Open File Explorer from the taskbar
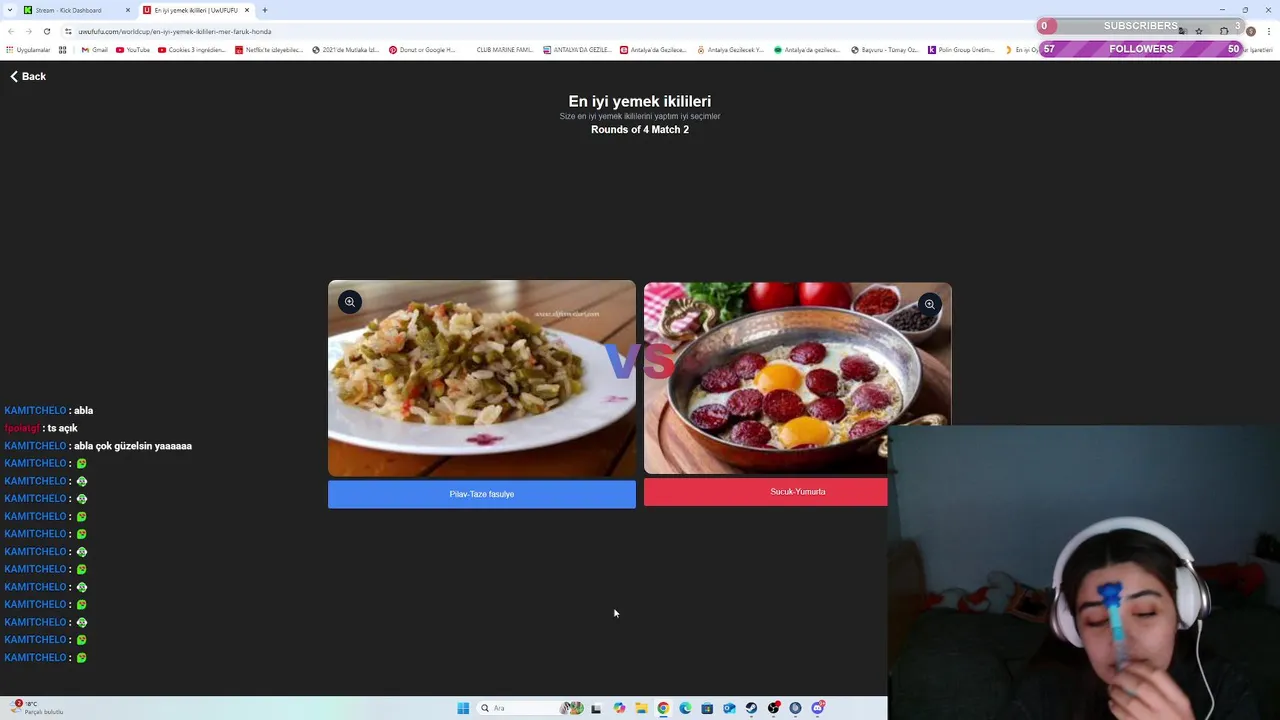This screenshot has width=1280, height=720. pyautogui.click(x=641, y=708)
